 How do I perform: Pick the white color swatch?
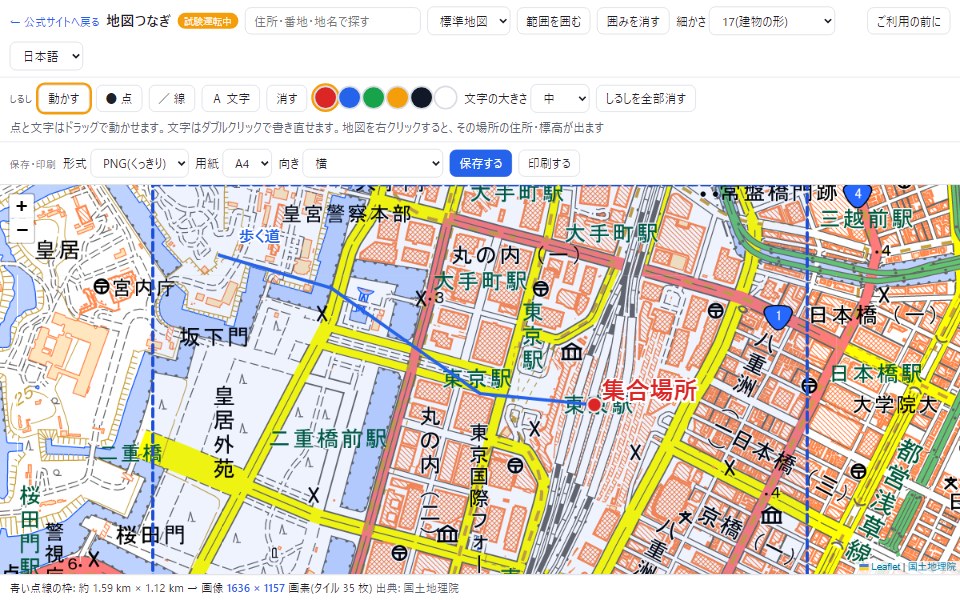[446, 98]
